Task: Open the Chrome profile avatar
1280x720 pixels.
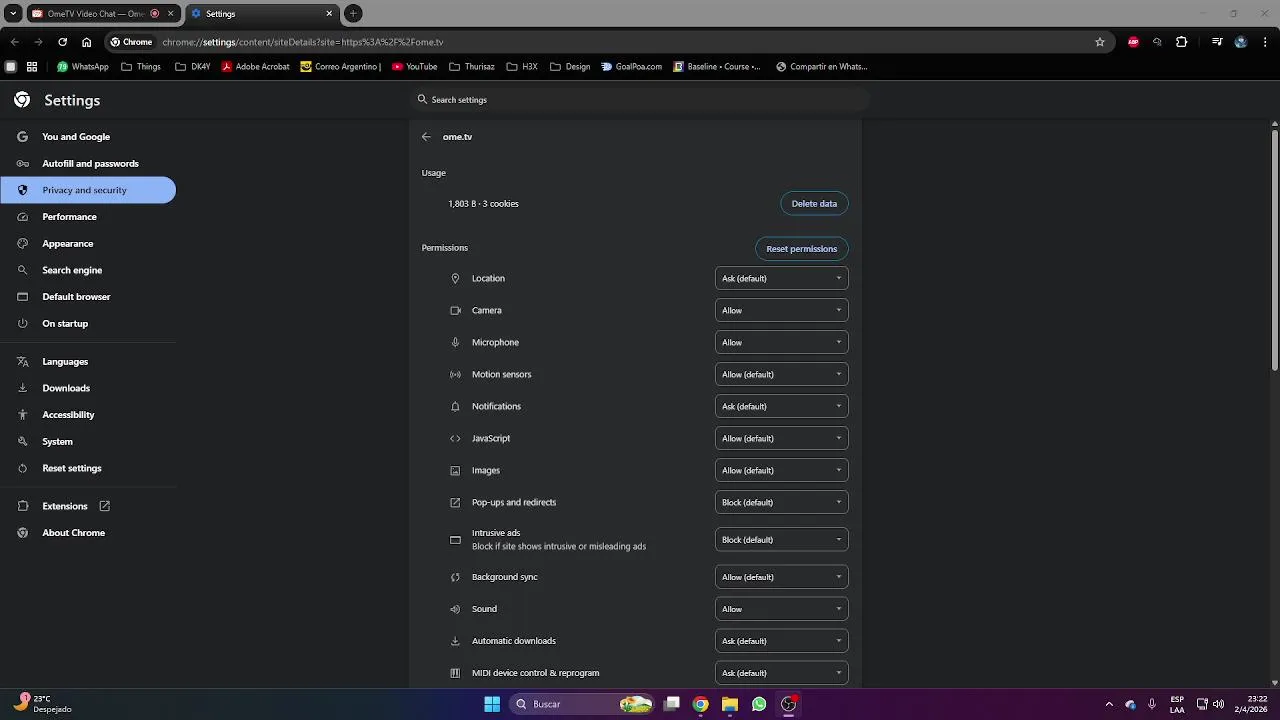Action: click(x=1241, y=42)
